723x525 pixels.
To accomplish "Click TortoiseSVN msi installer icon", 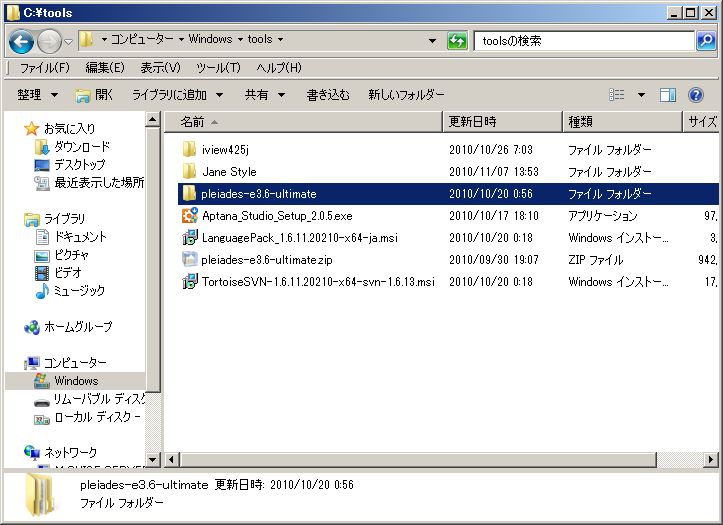I will [x=190, y=281].
